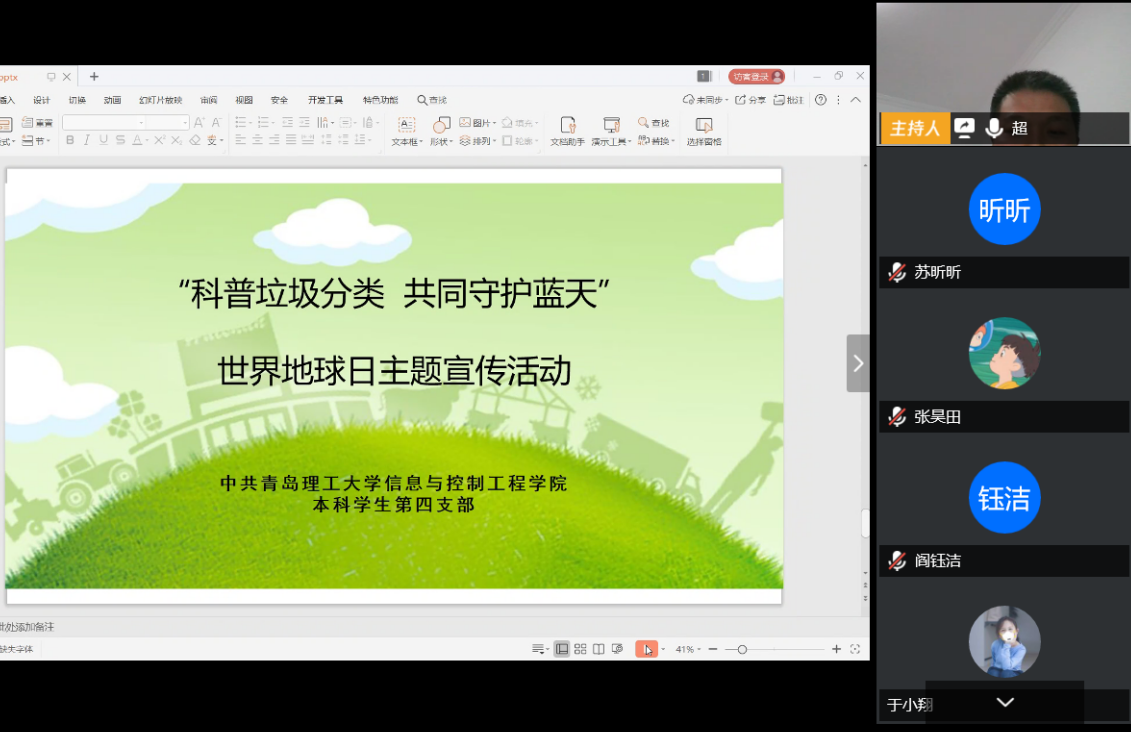The height and width of the screenshot is (732, 1131).
Task: Expand participant list with bottom chevron
Action: pyautogui.click(x=1005, y=703)
